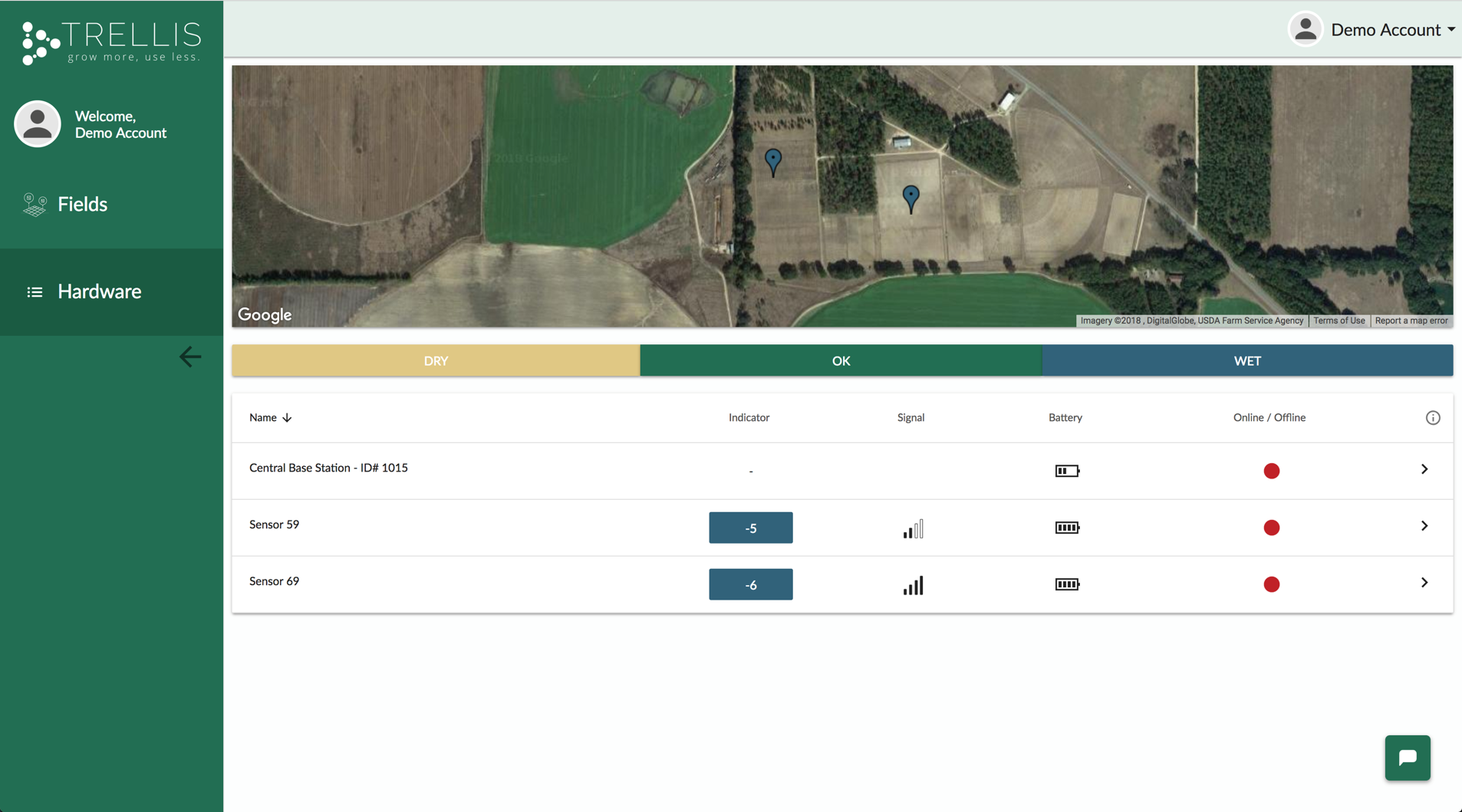Open the map Terms of Use link

point(1339,321)
